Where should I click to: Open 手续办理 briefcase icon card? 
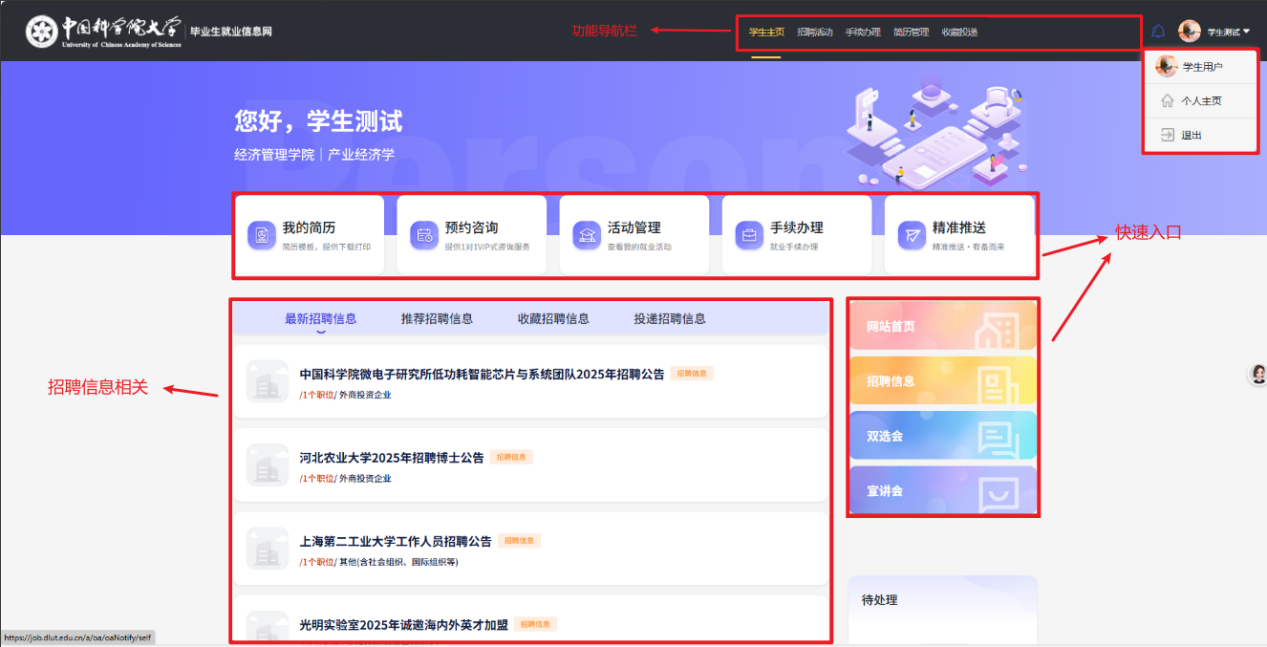(x=748, y=235)
